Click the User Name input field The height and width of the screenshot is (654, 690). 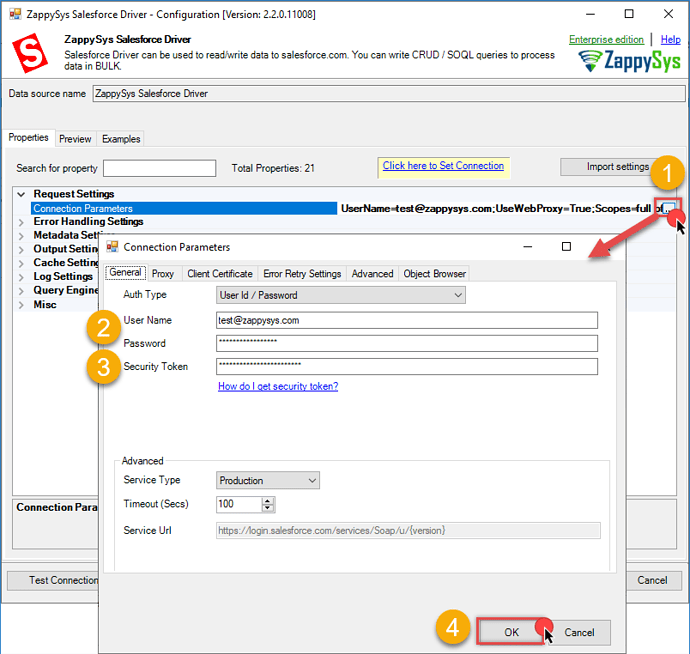point(407,320)
